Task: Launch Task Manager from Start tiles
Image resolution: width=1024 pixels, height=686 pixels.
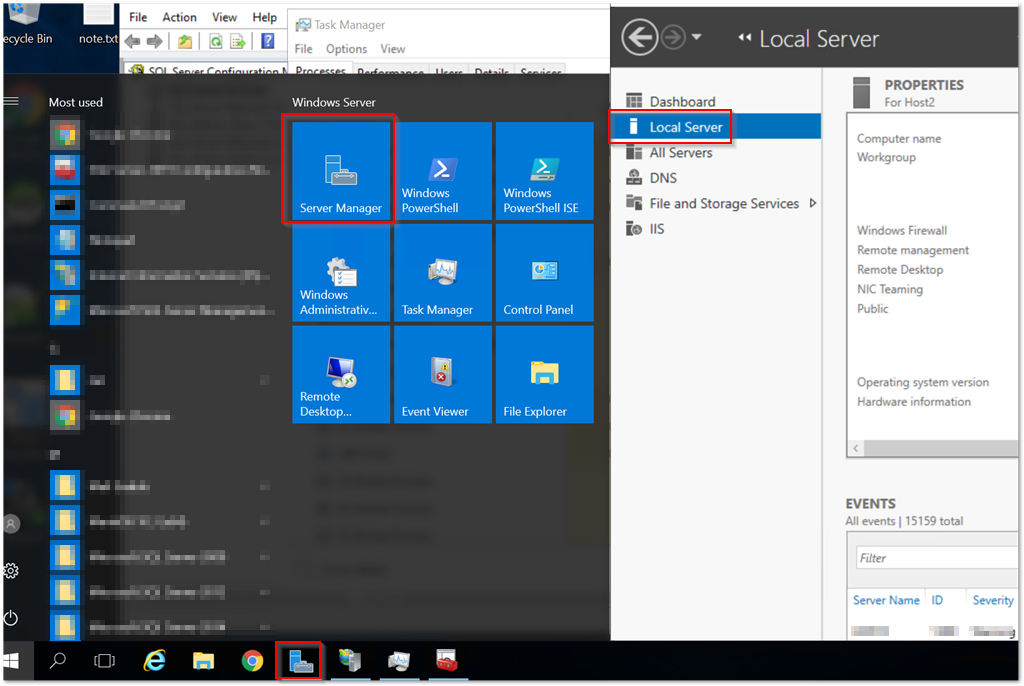Action: tap(442, 273)
